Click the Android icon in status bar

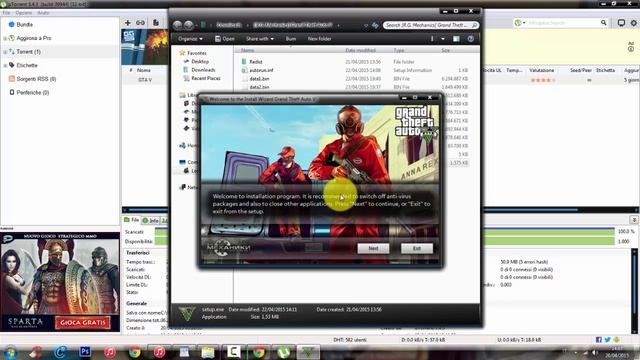tap(616, 340)
